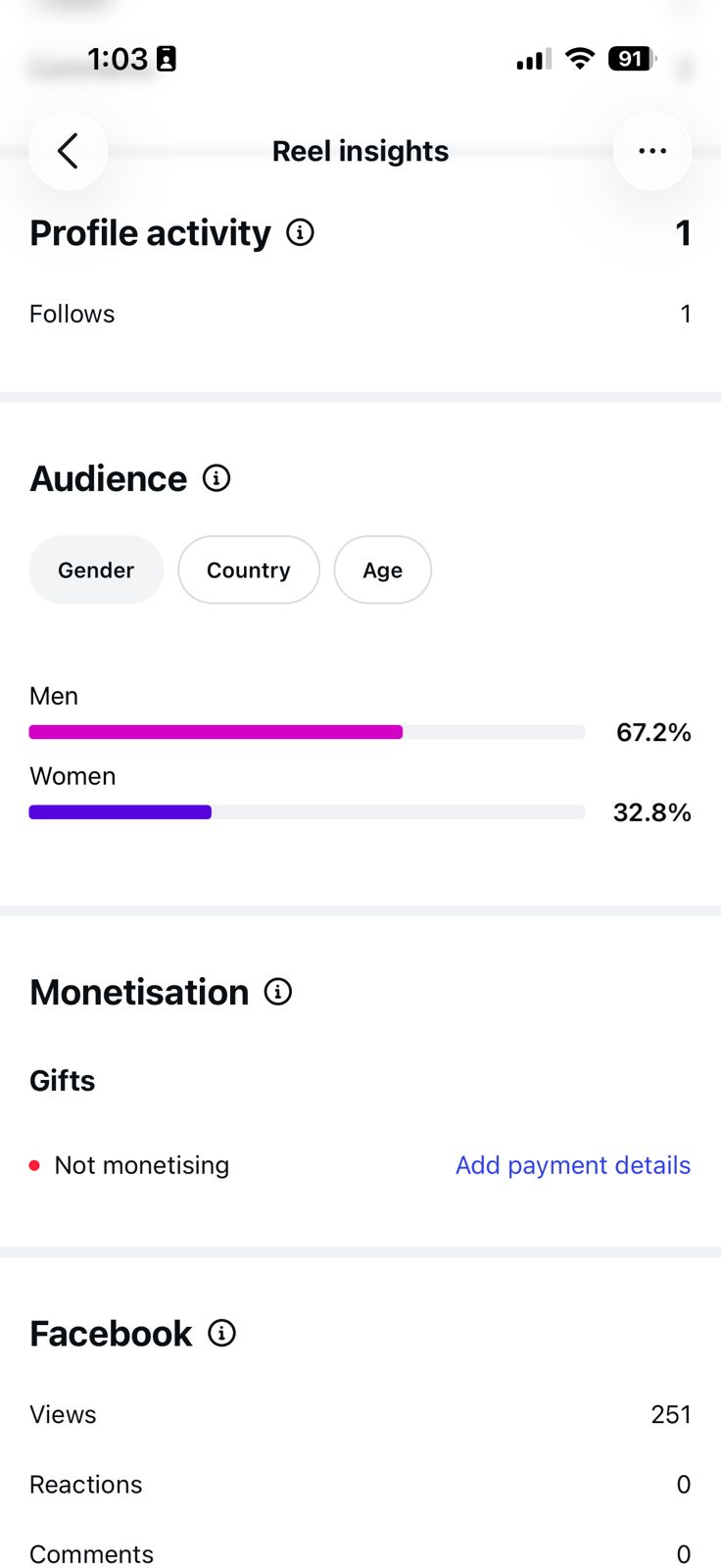Tap the Follows row

pos(360,314)
